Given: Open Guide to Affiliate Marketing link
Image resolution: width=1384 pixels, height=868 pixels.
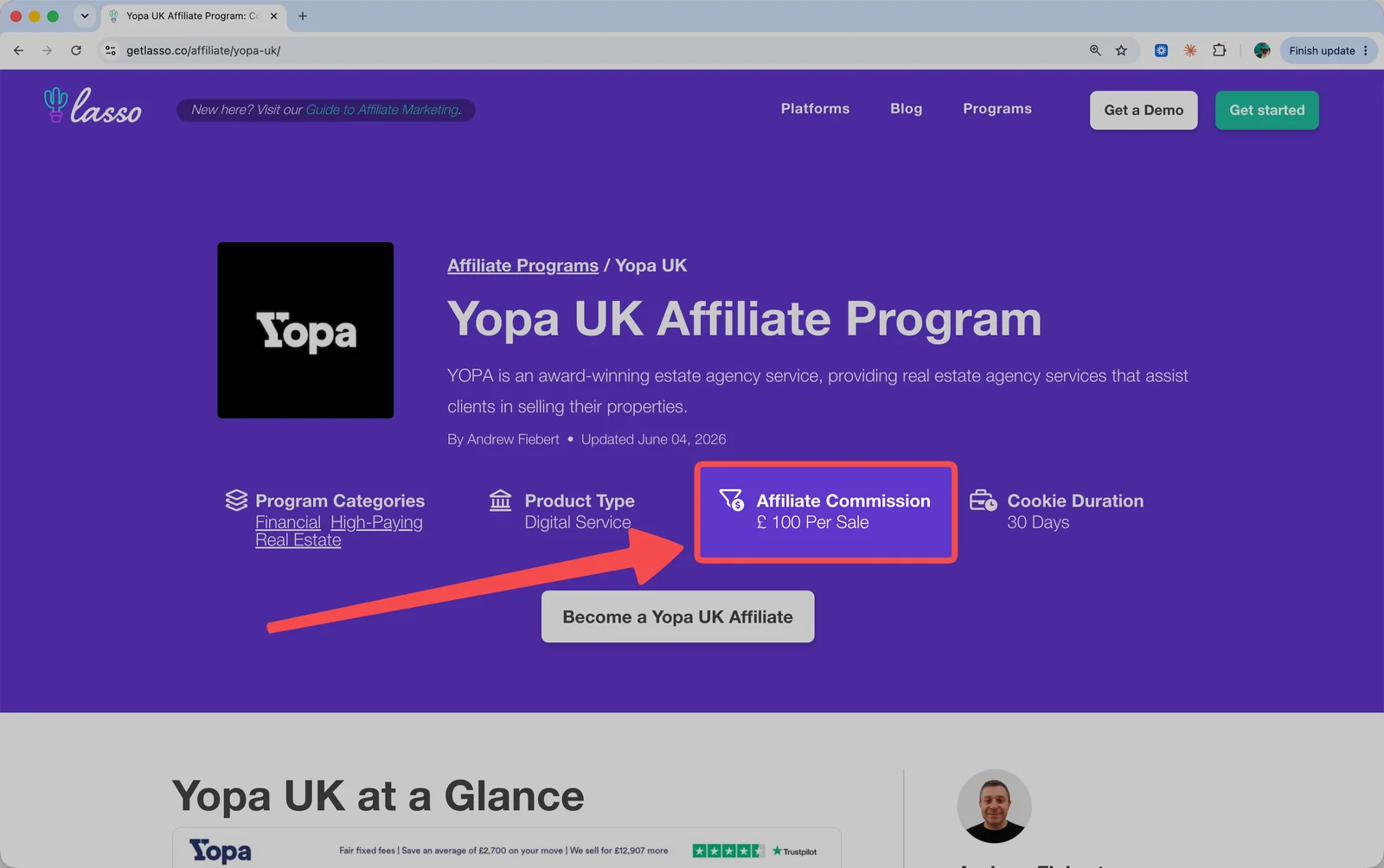Looking at the screenshot, I should [x=383, y=110].
